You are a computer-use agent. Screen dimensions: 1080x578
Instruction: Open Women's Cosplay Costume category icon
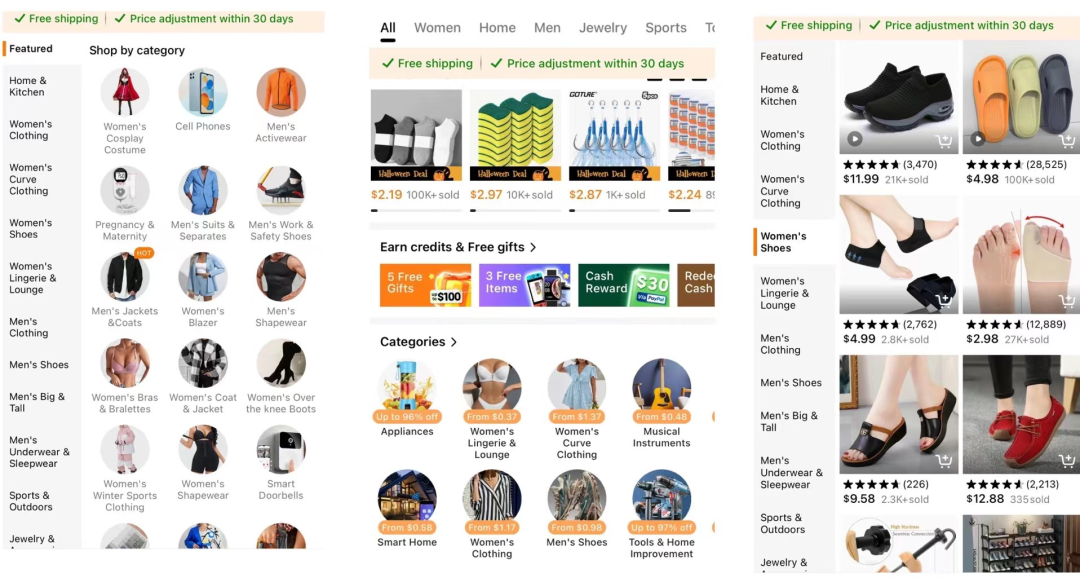coord(125,92)
